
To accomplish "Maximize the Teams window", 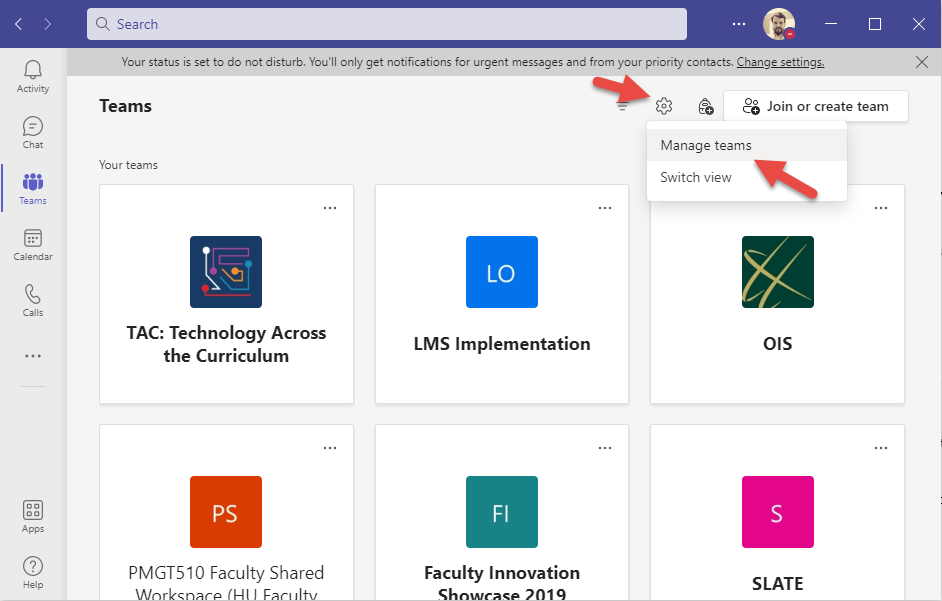I will coord(875,24).
